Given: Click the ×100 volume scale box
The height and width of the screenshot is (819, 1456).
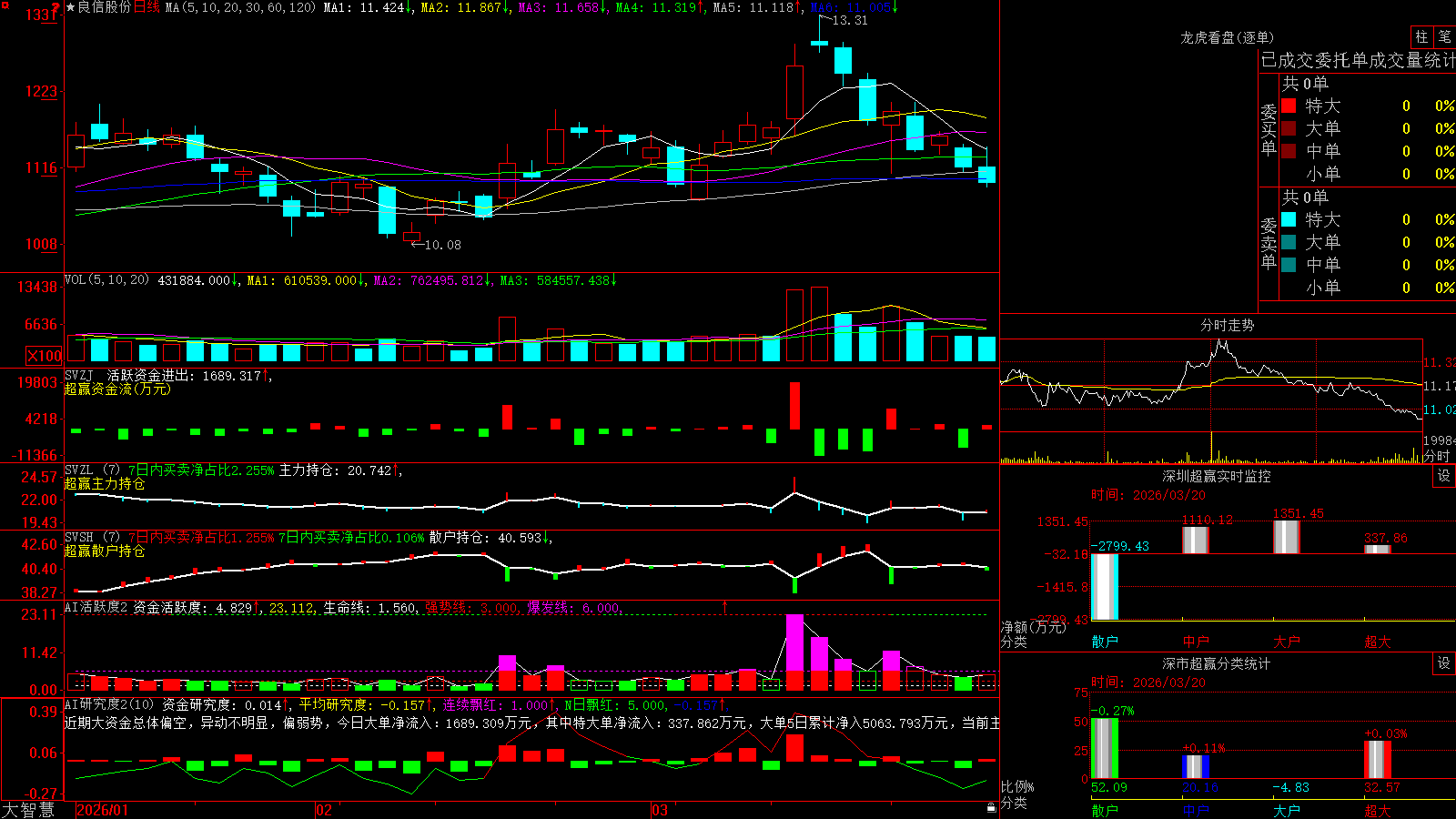Looking at the screenshot, I should point(45,356).
